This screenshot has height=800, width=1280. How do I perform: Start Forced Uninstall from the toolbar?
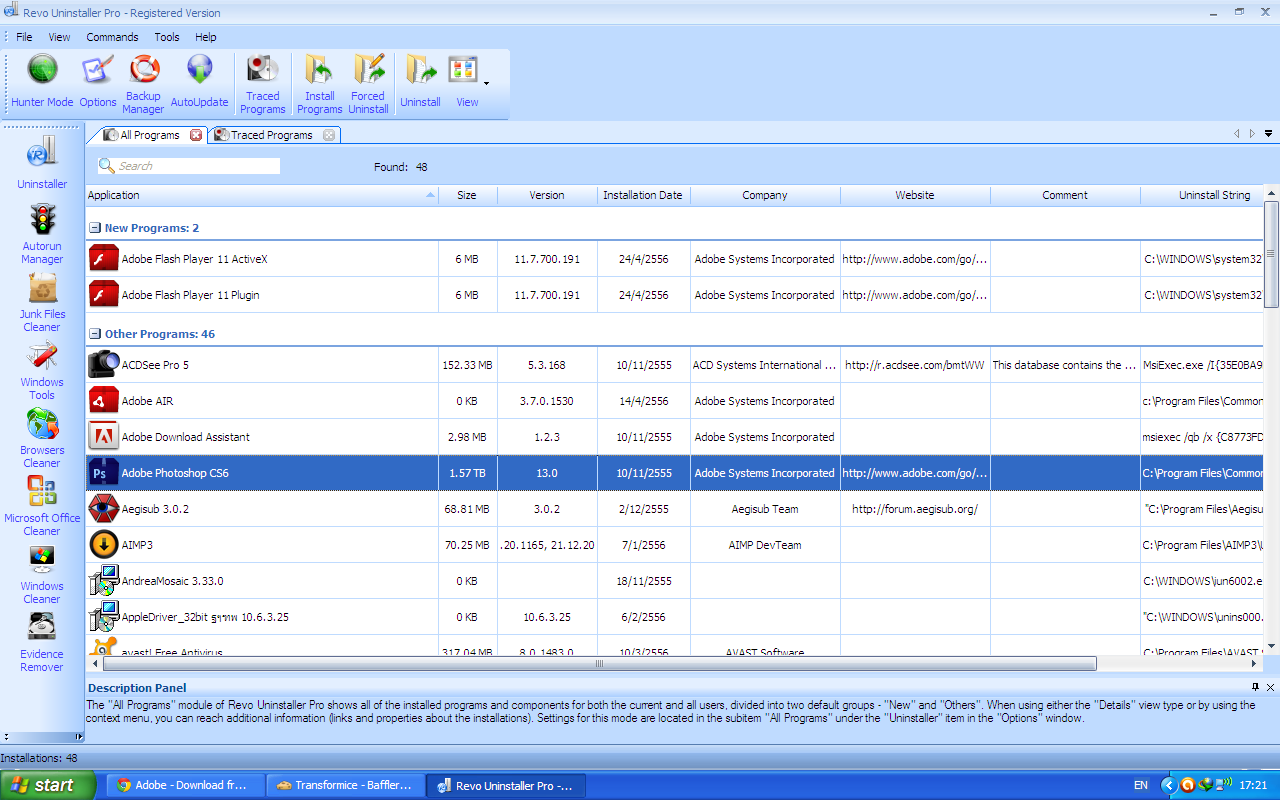point(369,84)
